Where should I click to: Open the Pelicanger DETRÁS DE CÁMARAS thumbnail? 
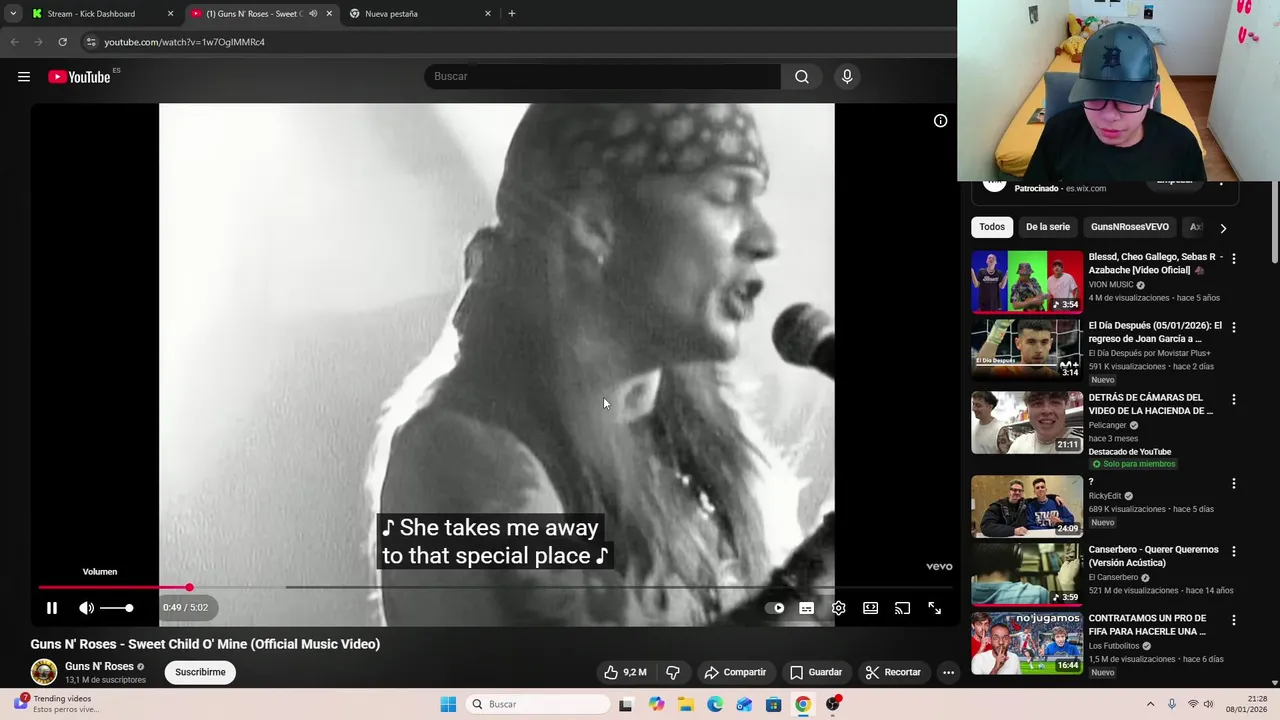click(x=1027, y=422)
